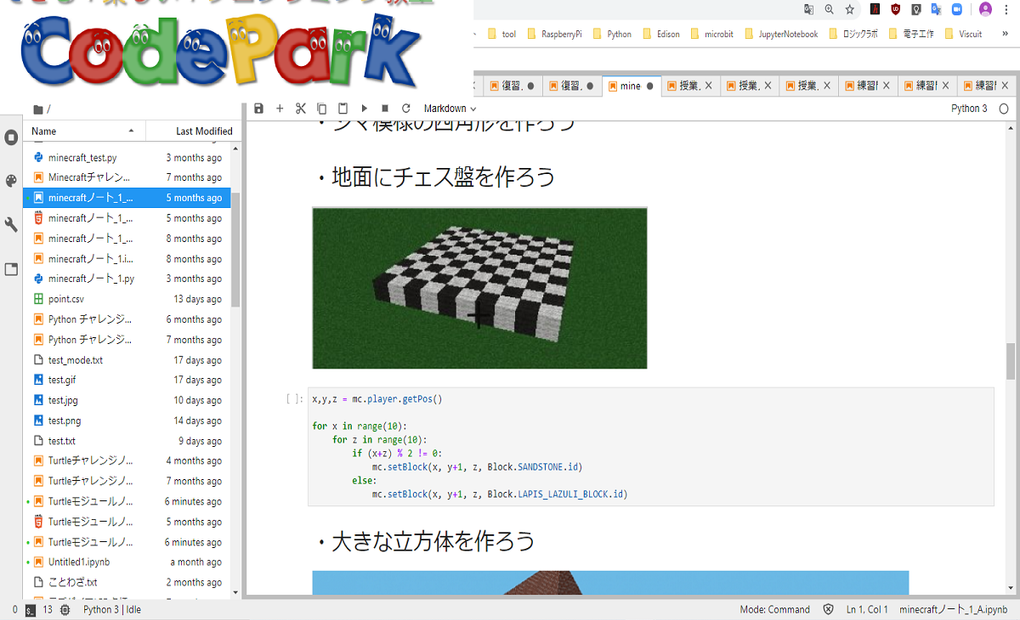Click the Python 3 kernel name in the toolbar
Viewport: 1020px width, 620px height.
point(969,109)
